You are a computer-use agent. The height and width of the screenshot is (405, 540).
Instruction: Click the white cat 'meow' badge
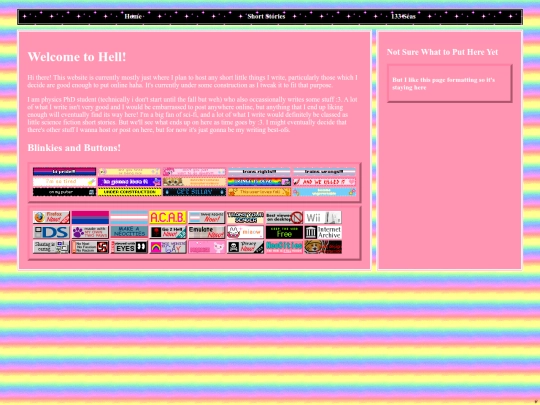(245, 232)
